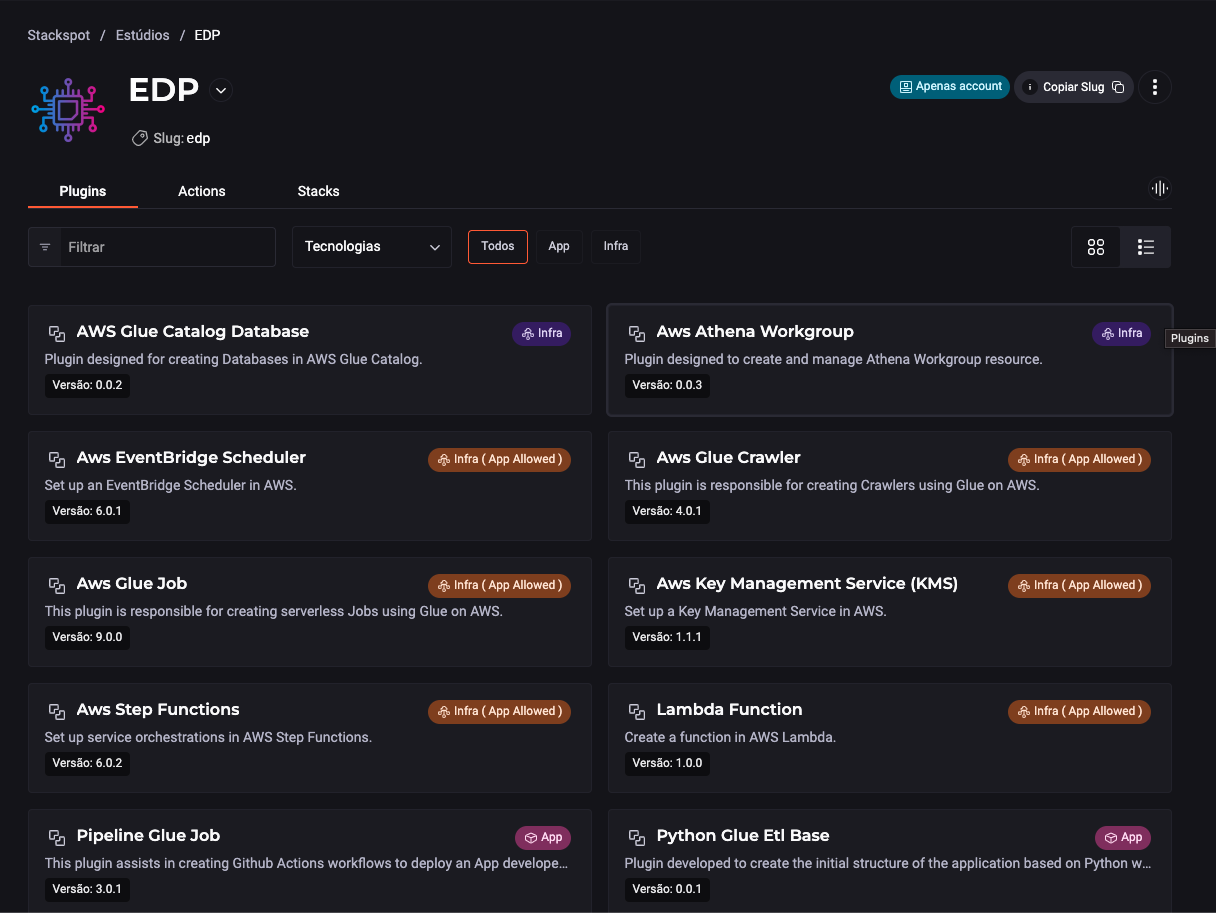1216x913 pixels.
Task: Click the filter lines icon
Action: tap(45, 247)
